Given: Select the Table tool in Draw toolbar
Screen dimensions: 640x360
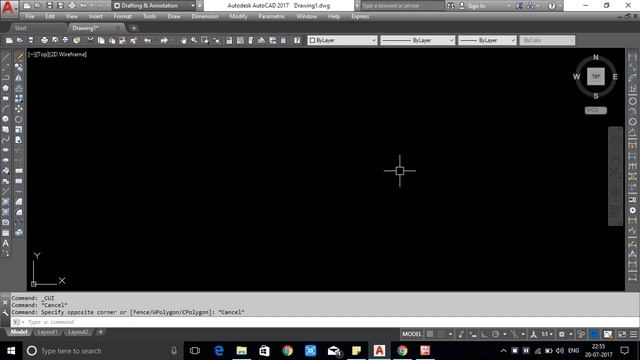Looking at the screenshot, I should pyautogui.click(x=5, y=233).
